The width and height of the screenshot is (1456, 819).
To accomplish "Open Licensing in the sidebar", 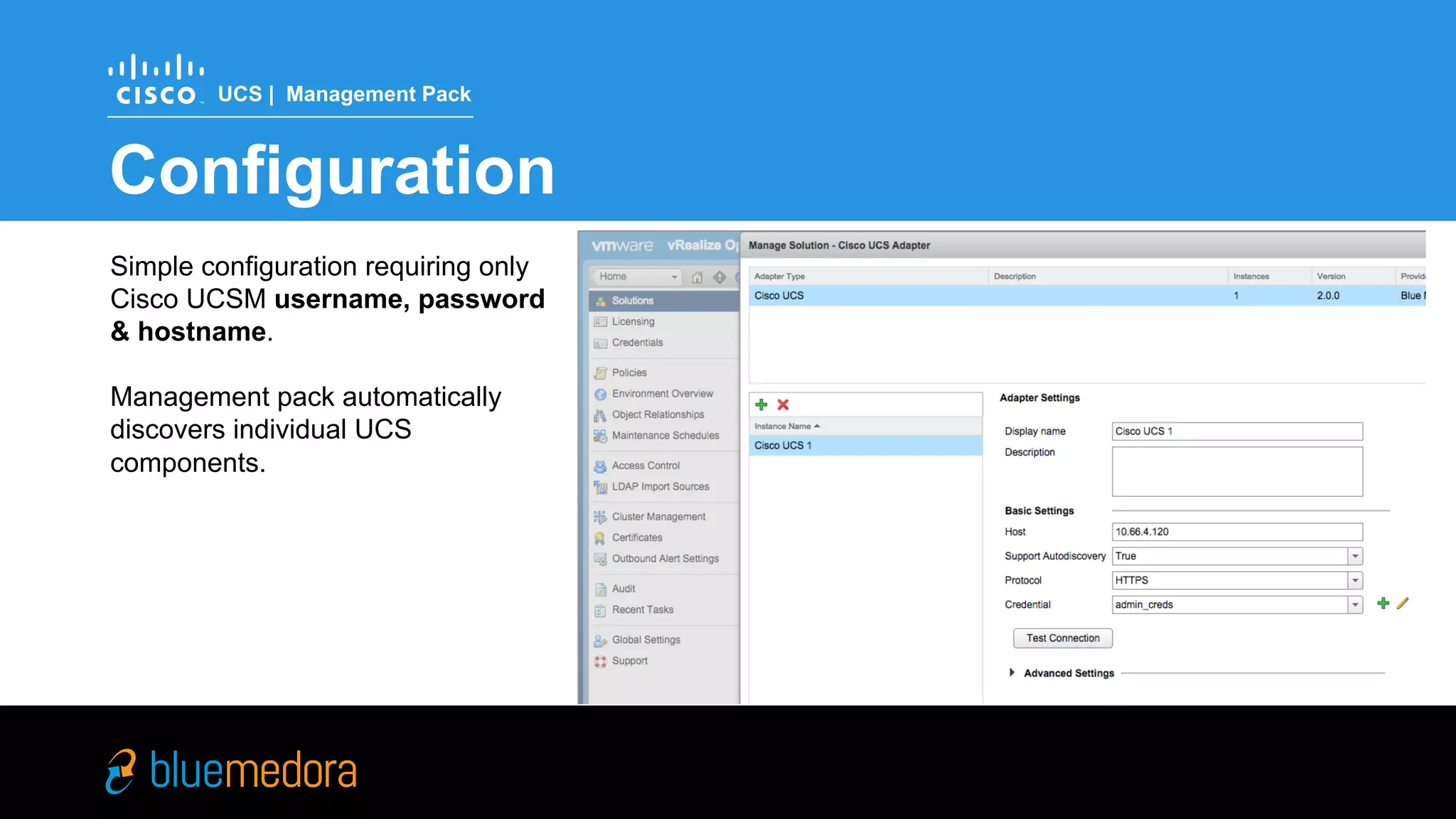I will coord(633,321).
